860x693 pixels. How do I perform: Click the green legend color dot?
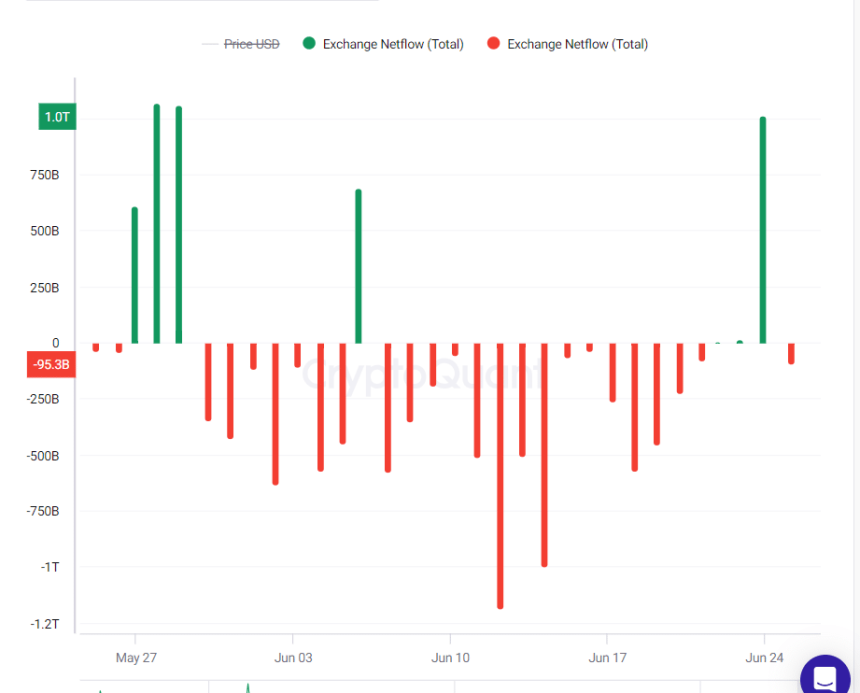(309, 44)
